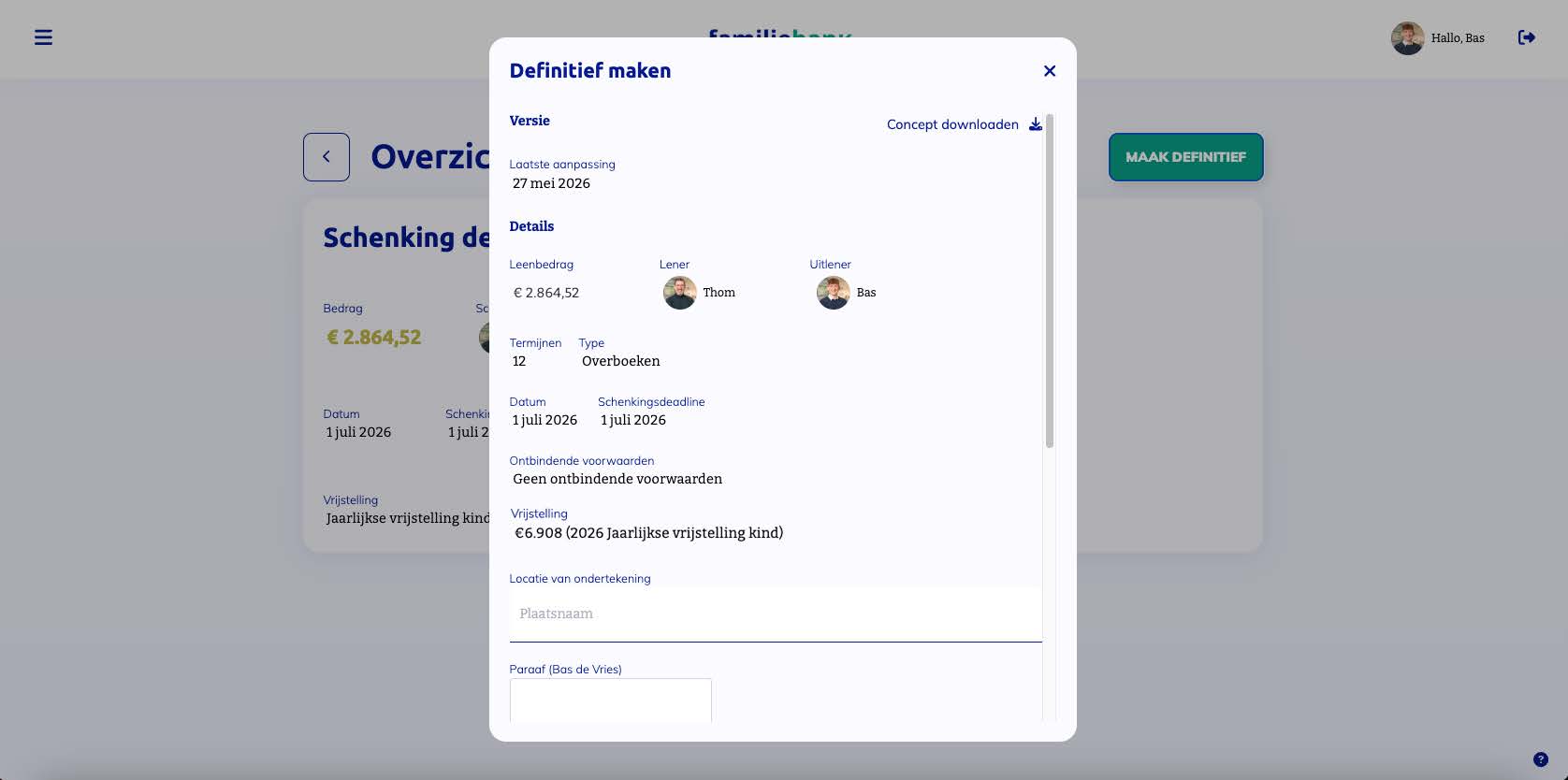Image resolution: width=1568 pixels, height=780 pixels.
Task: Click Bas's avatar under Uitlener
Action: tap(834, 293)
